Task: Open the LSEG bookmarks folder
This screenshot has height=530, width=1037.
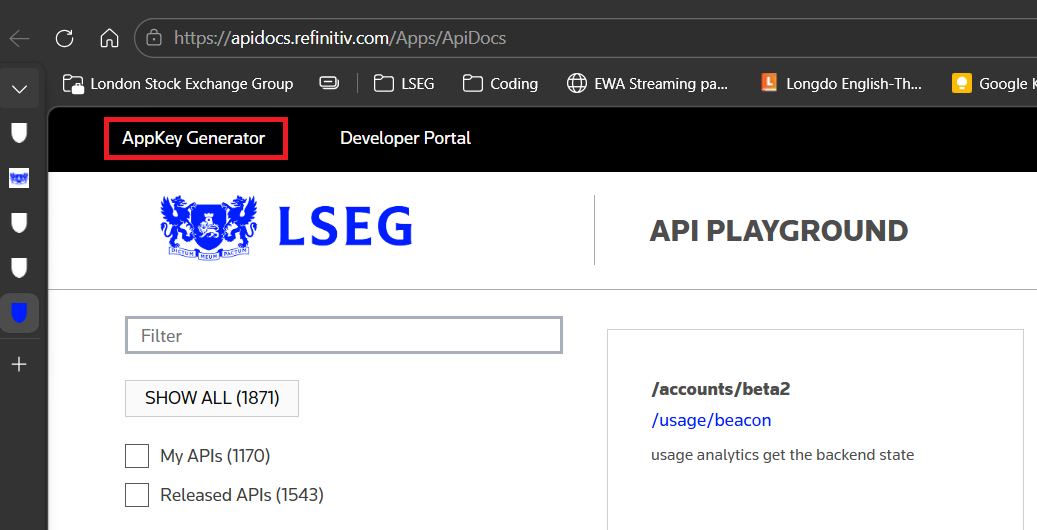Action: [x=404, y=83]
